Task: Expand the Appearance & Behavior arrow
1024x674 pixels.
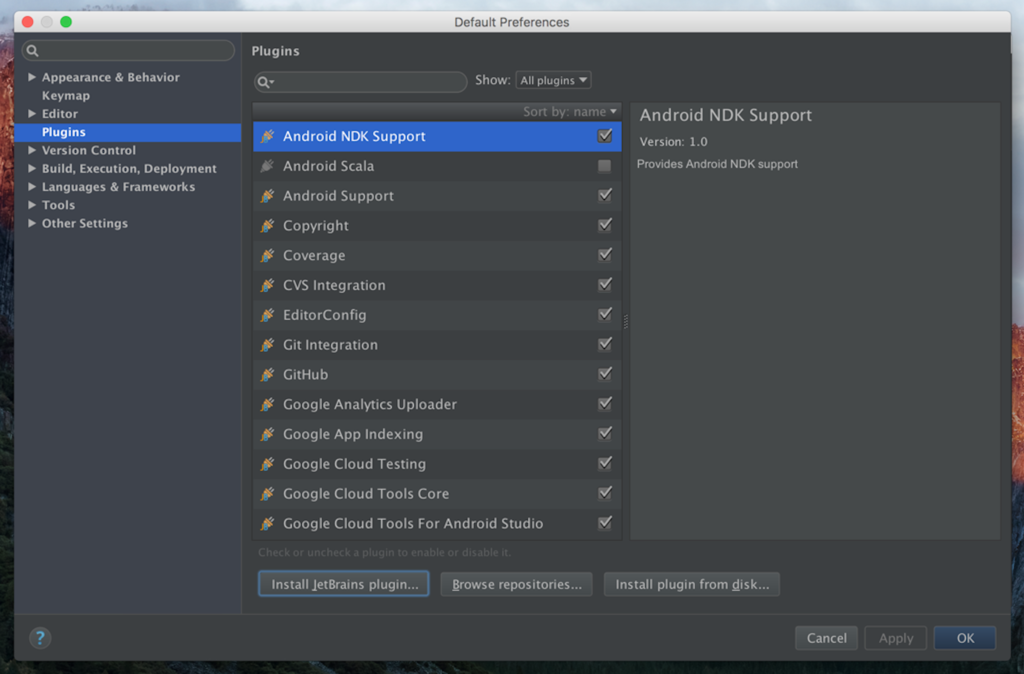Action: click(x=31, y=77)
